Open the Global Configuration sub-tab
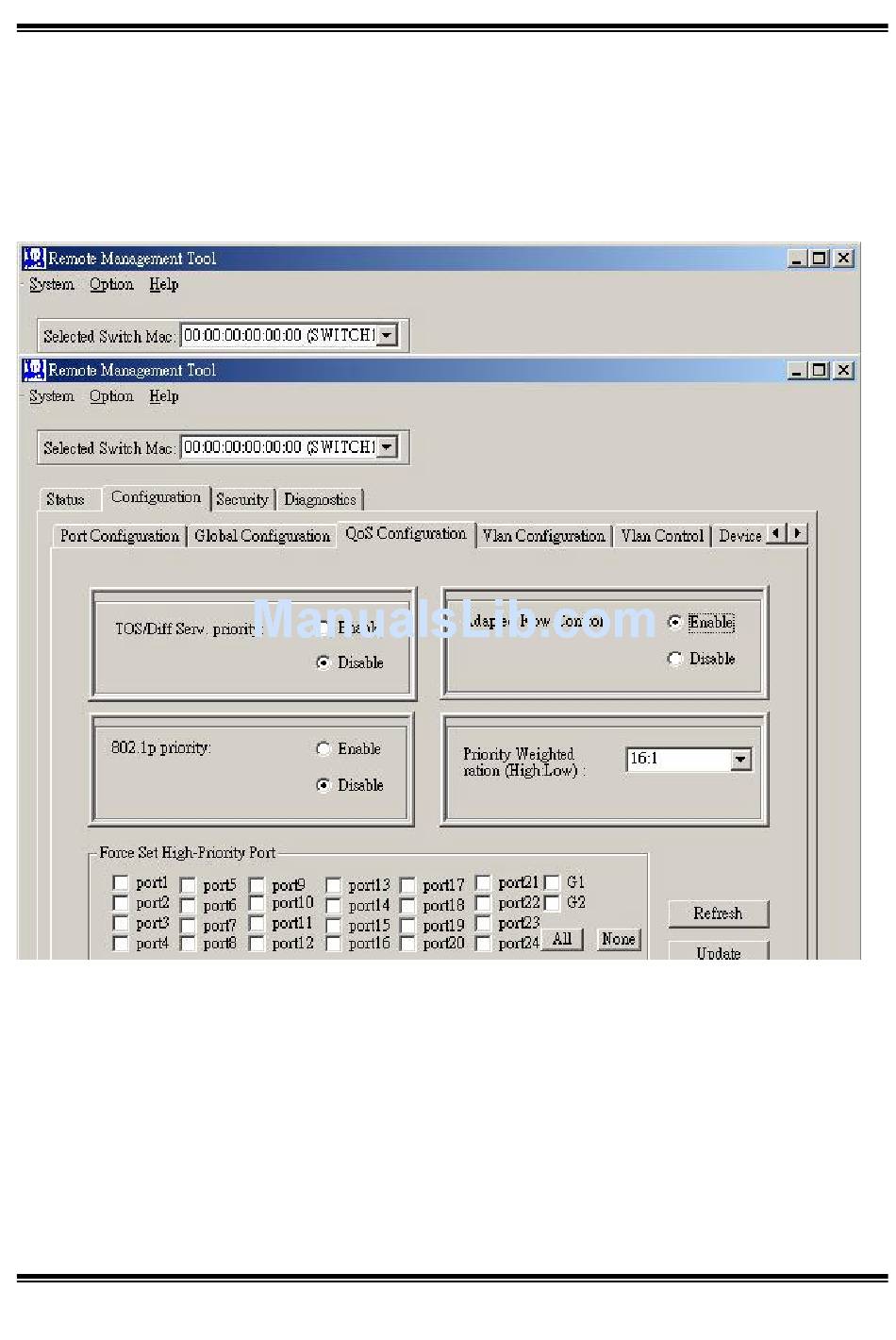This screenshot has height=1340, width=896. (262, 535)
